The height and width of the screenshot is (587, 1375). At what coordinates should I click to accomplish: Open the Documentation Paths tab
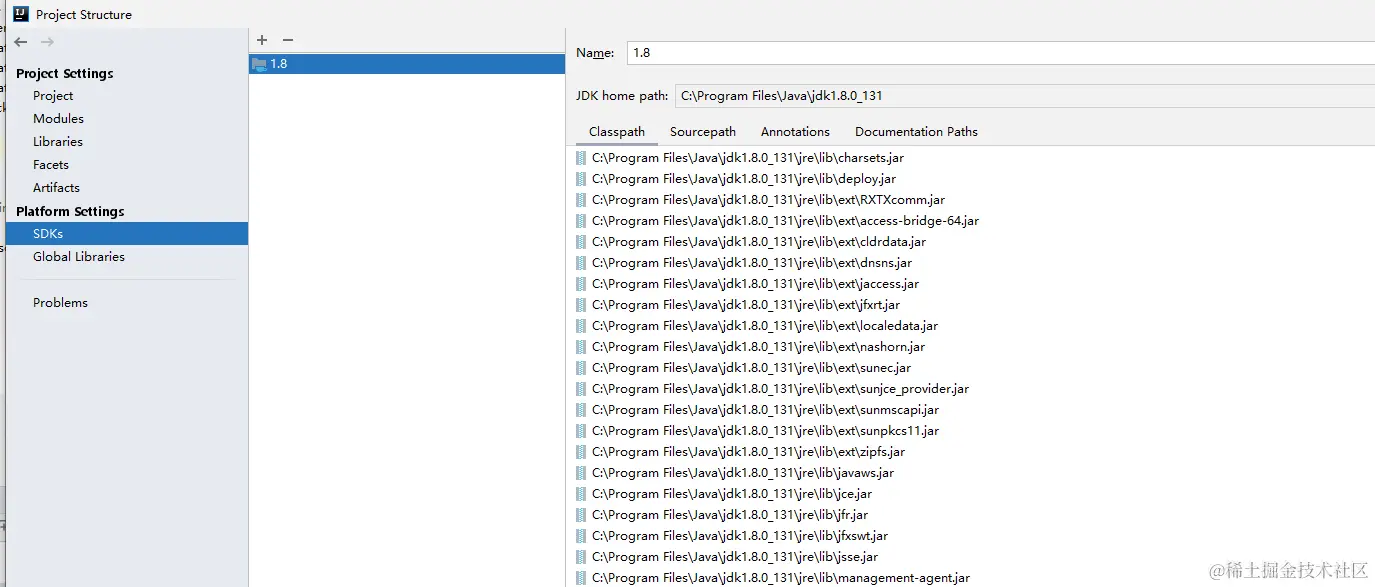(916, 132)
